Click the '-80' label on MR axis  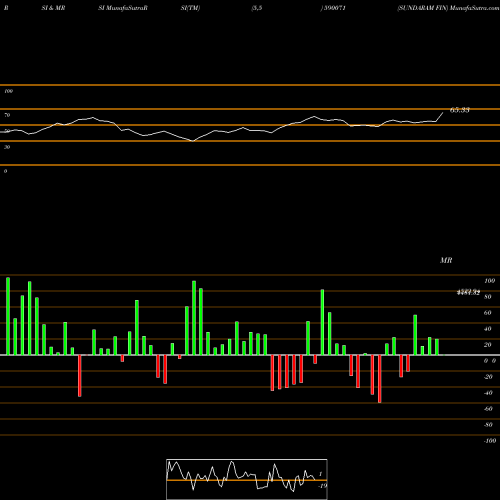coord(488,425)
